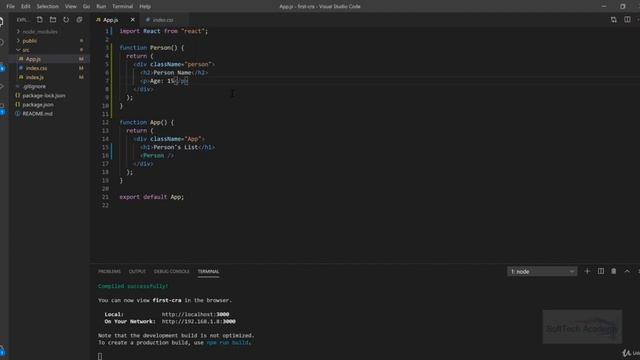
Task: Open the File menu
Action: click(x=11, y=7)
